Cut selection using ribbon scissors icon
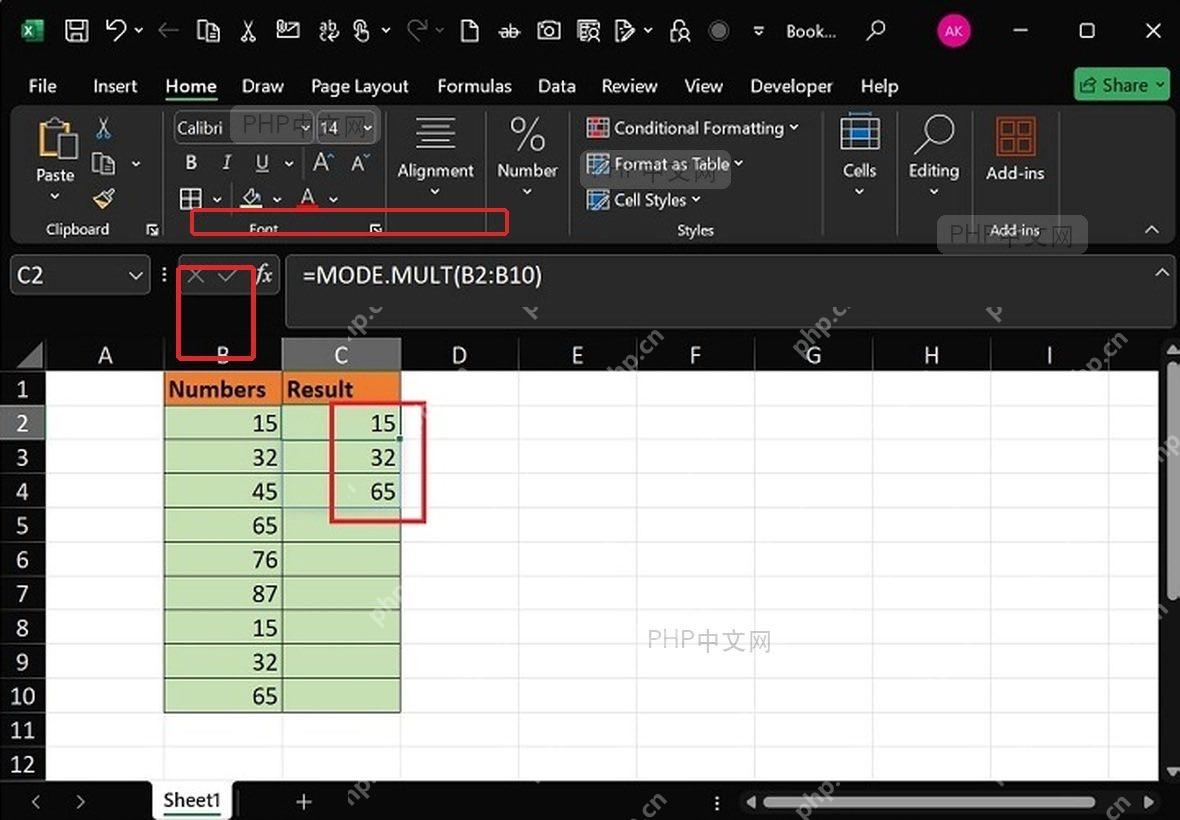The image size is (1180, 820). pos(104,129)
